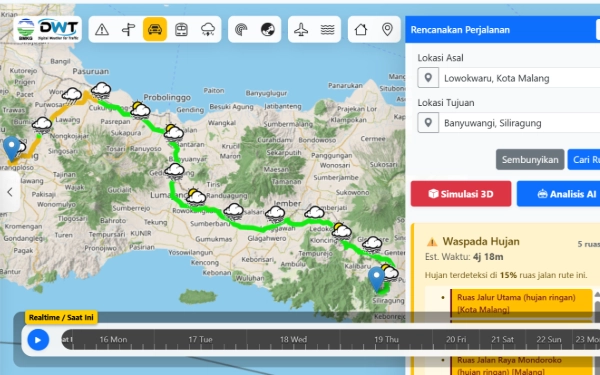The width and height of the screenshot is (600, 375).
Task: Select the road signpost toolbar icon
Action: coord(128,29)
